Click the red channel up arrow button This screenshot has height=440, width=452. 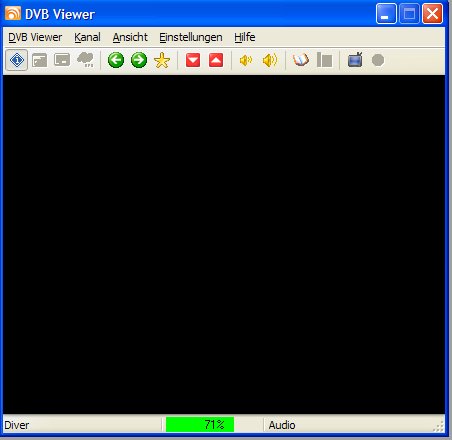point(216,60)
